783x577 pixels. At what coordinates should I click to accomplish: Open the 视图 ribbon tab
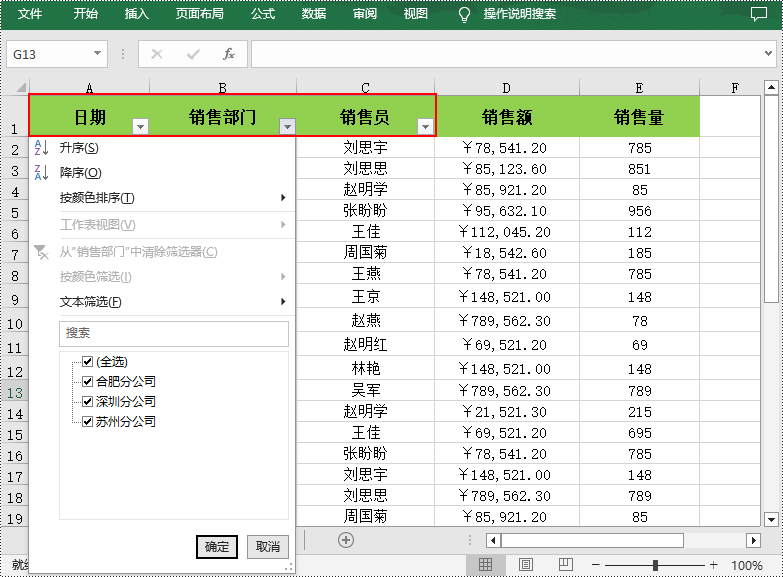(416, 14)
